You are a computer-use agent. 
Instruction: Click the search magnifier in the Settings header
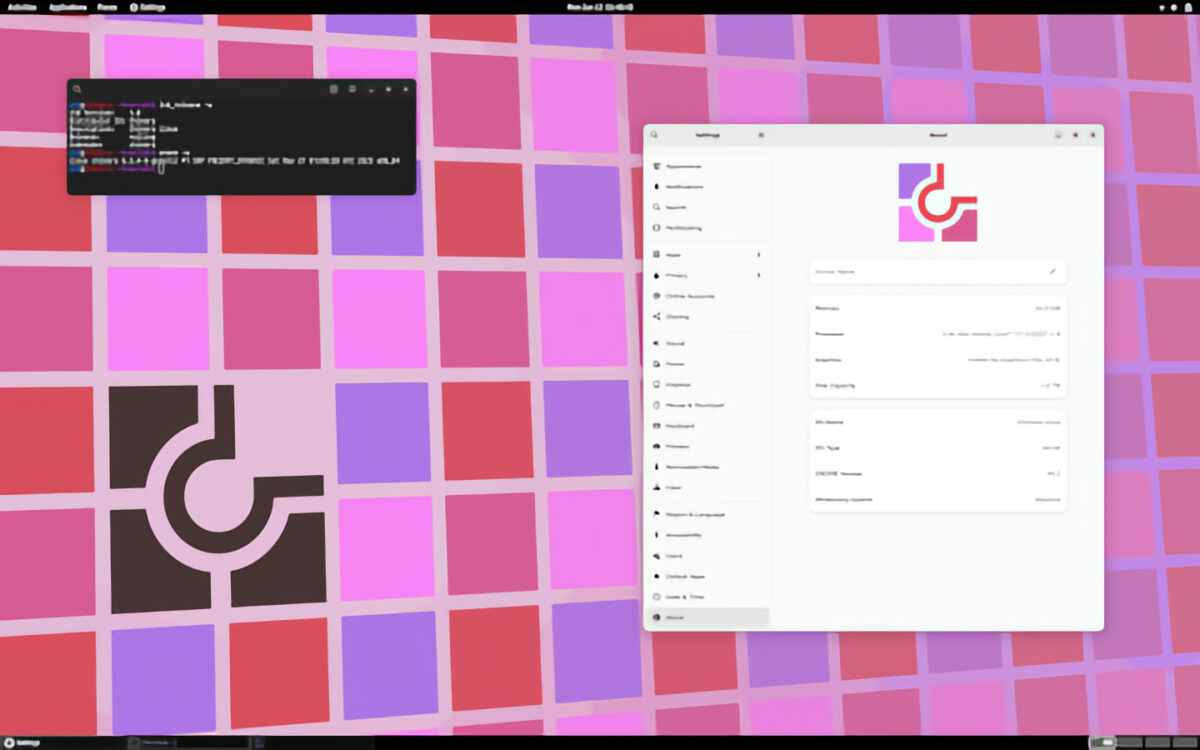tap(654, 133)
